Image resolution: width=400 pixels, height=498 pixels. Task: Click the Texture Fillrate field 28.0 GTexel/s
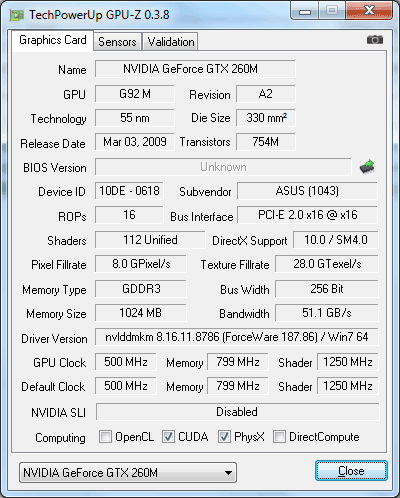coord(327,264)
